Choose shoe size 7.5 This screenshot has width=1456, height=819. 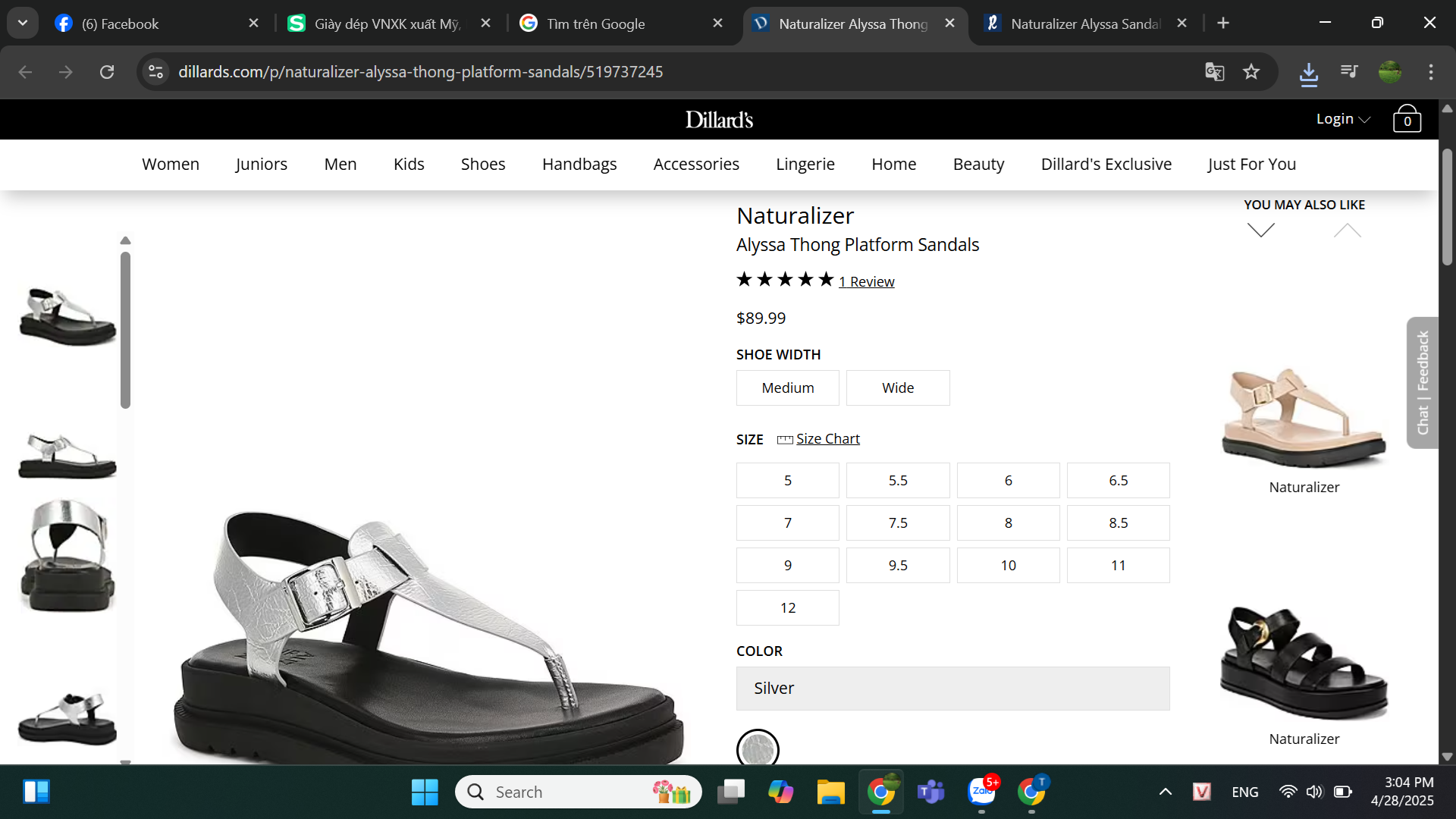(x=897, y=522)
